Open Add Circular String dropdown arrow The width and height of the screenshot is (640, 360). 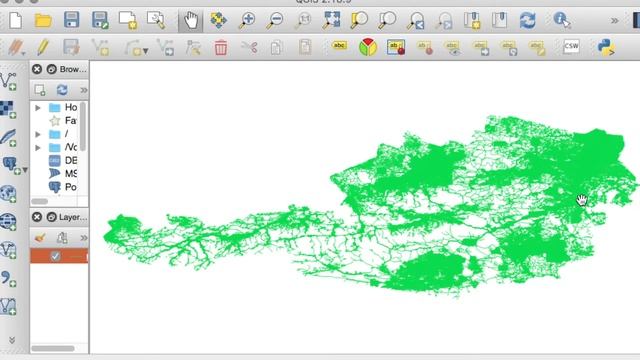pos(145,51)
